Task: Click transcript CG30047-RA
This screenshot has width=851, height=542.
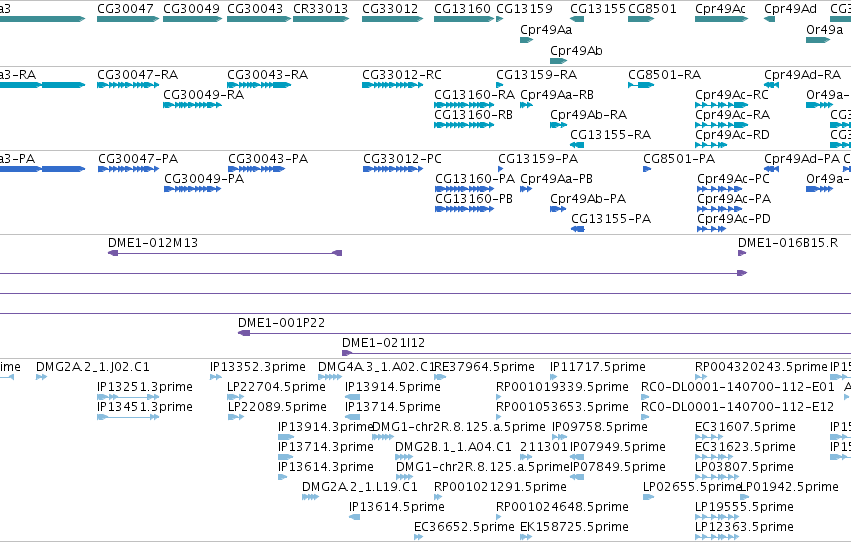Action: click(x=128, y=85)
